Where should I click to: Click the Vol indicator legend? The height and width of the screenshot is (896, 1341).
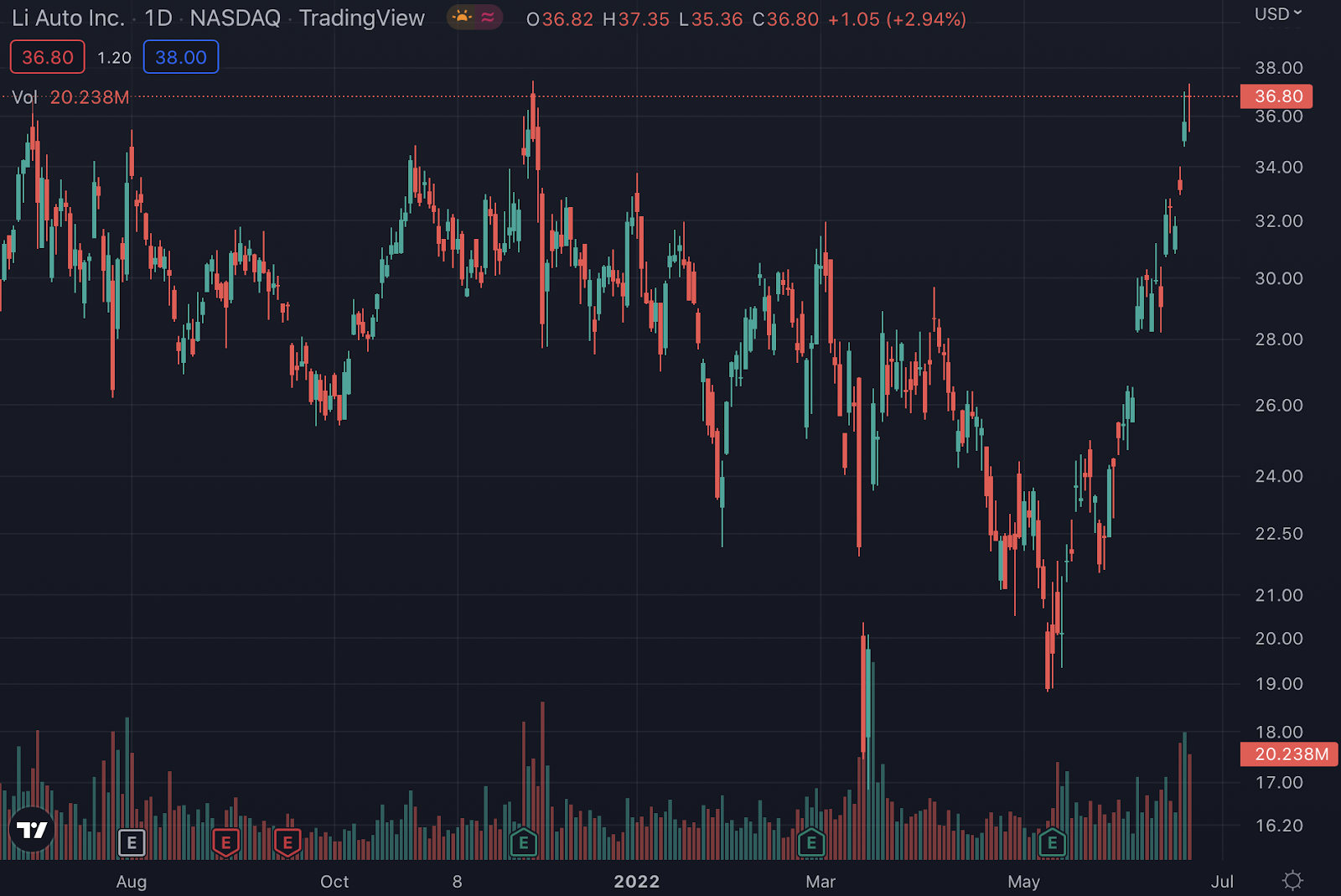[70, 97]
